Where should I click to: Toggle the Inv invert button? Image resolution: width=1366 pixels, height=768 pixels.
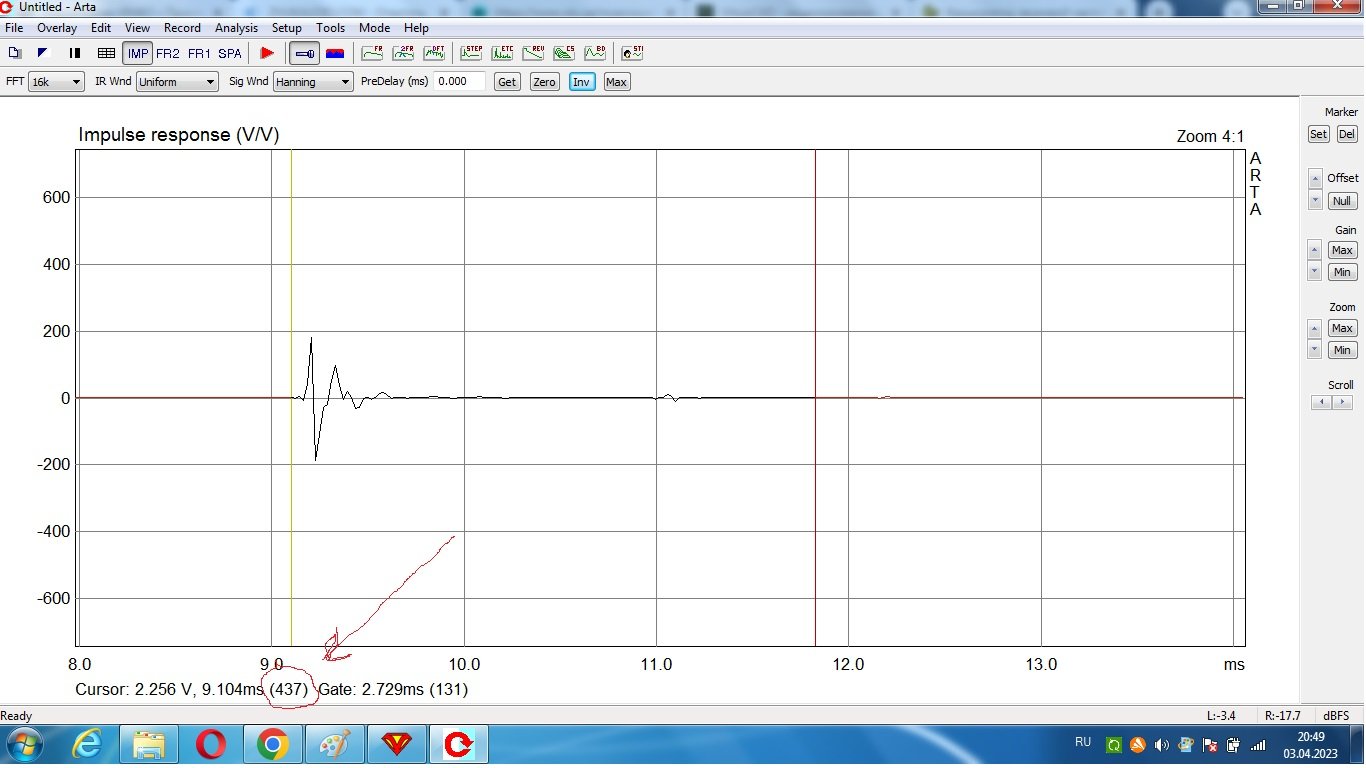(581, 82)
